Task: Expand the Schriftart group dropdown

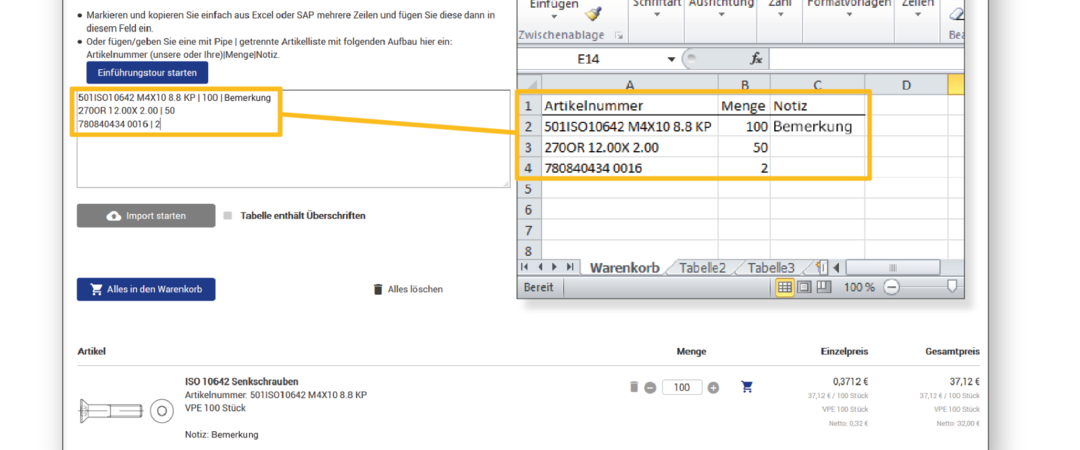Action: tap(656, 15)
